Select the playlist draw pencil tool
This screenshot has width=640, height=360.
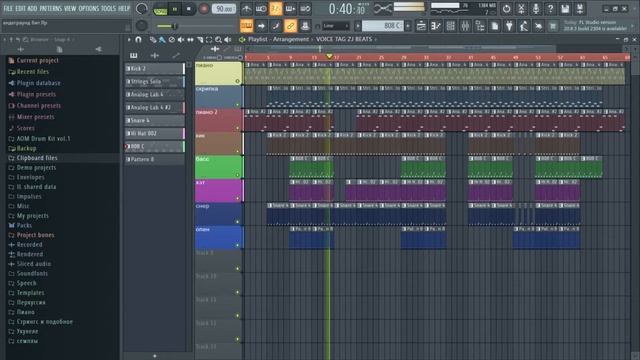pos(153,40)
